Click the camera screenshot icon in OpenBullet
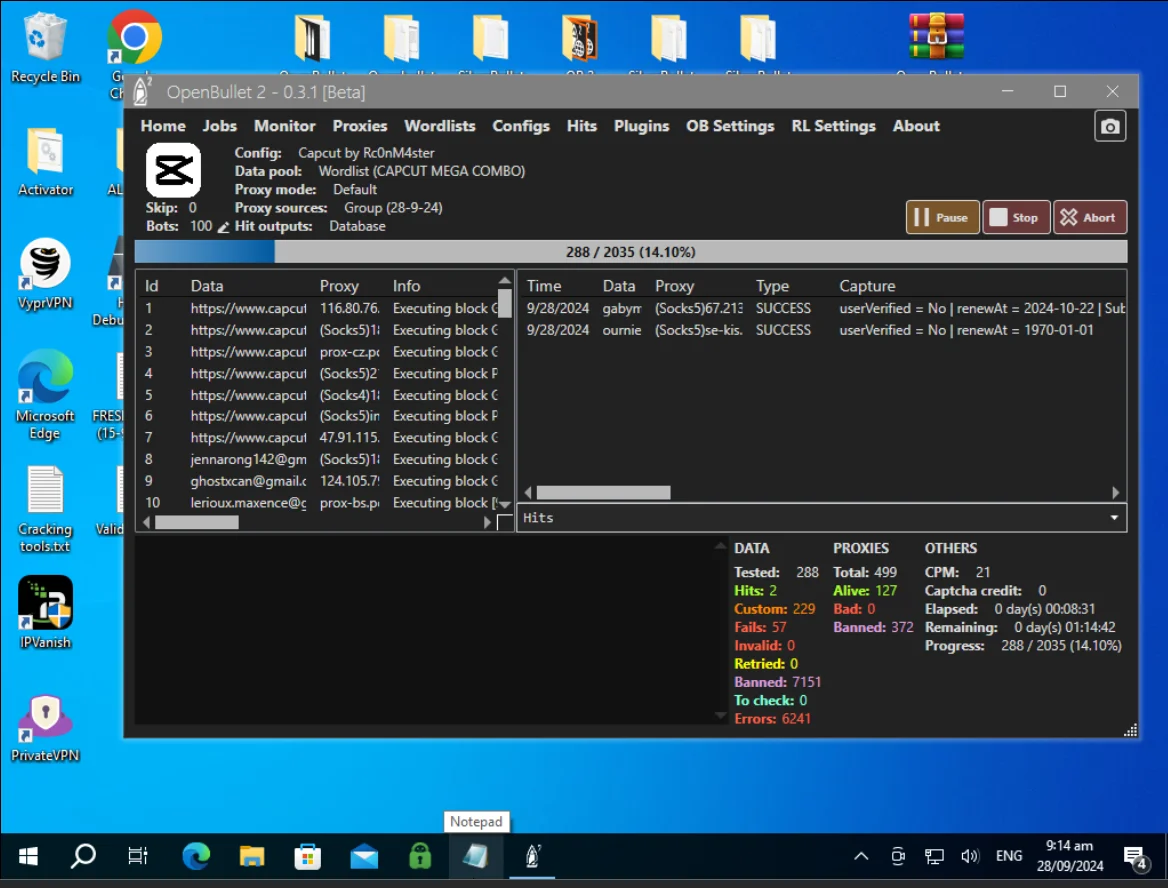Screen dimensions: 1168x888 tap(1110, 126)
